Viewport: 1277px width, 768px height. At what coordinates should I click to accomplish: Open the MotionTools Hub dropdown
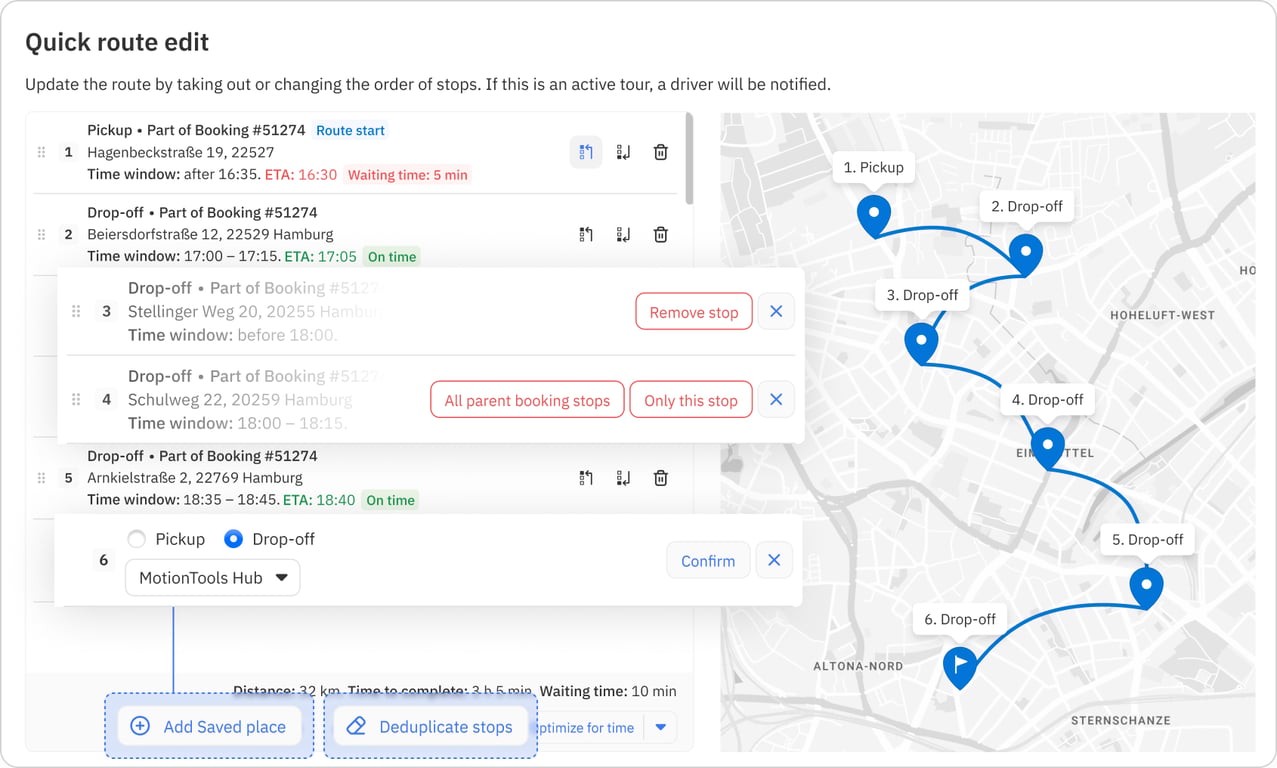click(x=213, y=577)
